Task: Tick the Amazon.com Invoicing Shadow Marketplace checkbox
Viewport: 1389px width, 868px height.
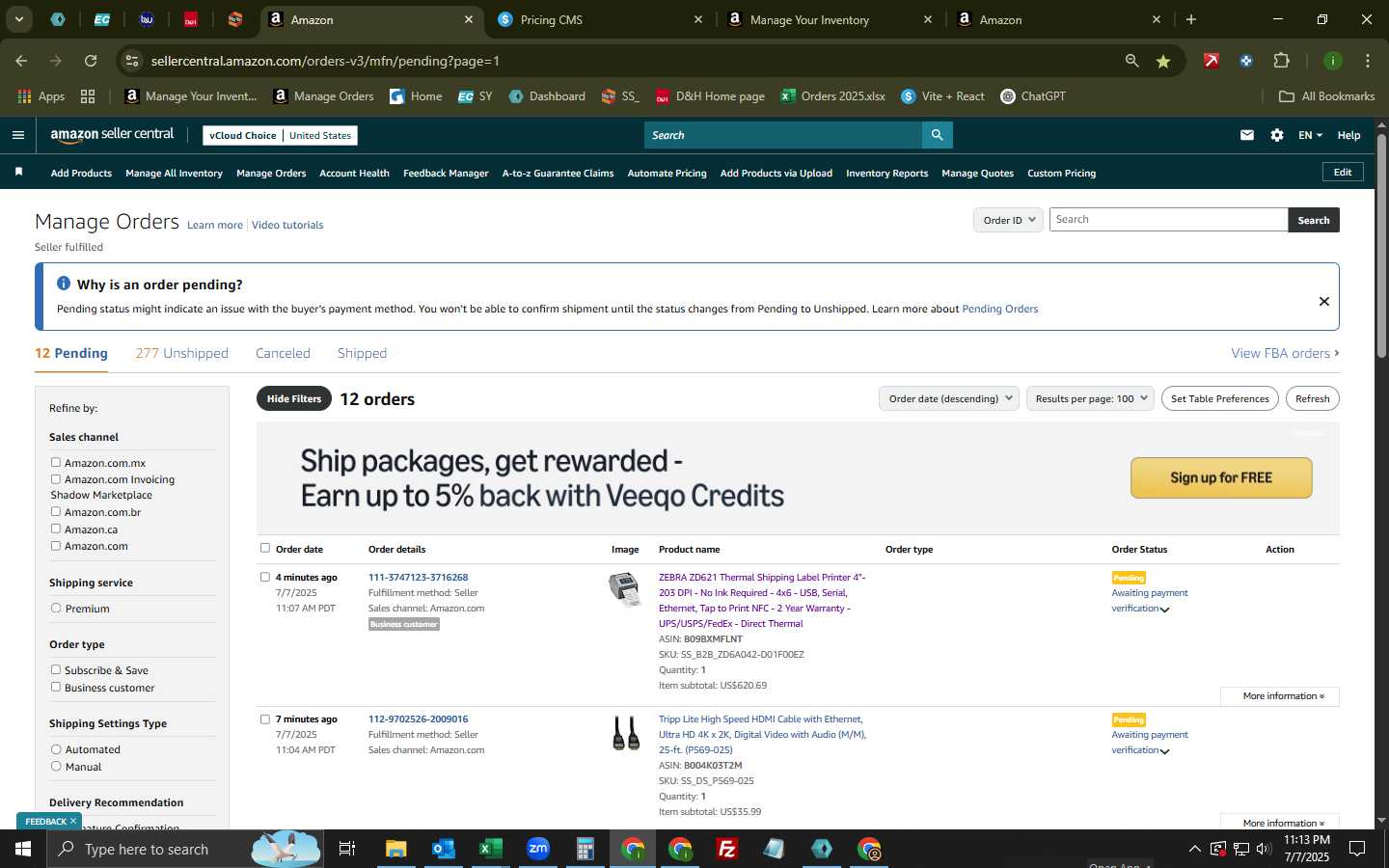Action: pos(56,478)
